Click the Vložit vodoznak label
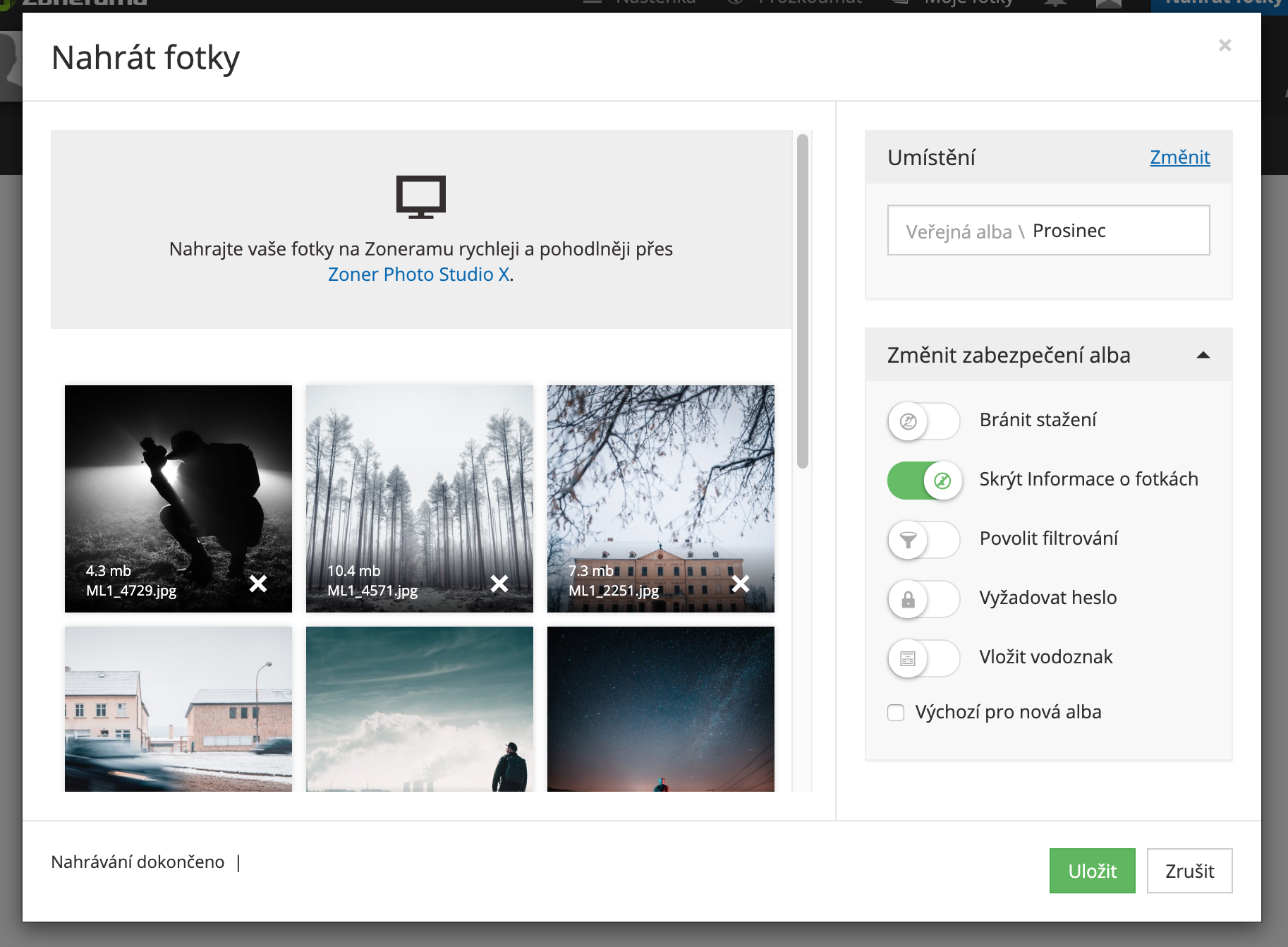1288x947 pixels. 1045,657
